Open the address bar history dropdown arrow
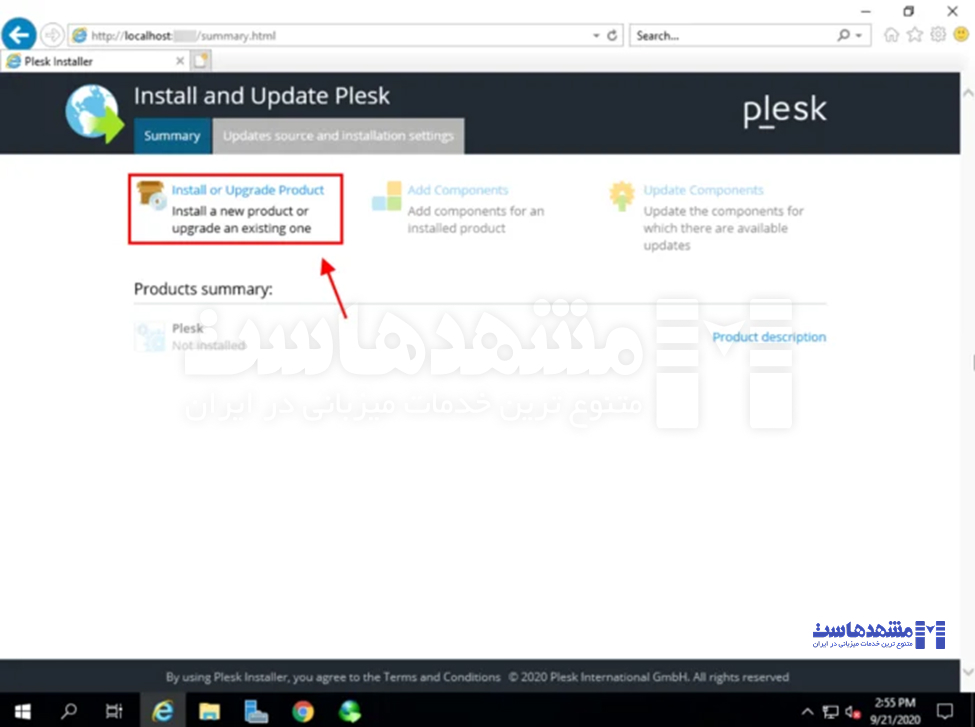The image size is (975, 727). click(596, 36)
